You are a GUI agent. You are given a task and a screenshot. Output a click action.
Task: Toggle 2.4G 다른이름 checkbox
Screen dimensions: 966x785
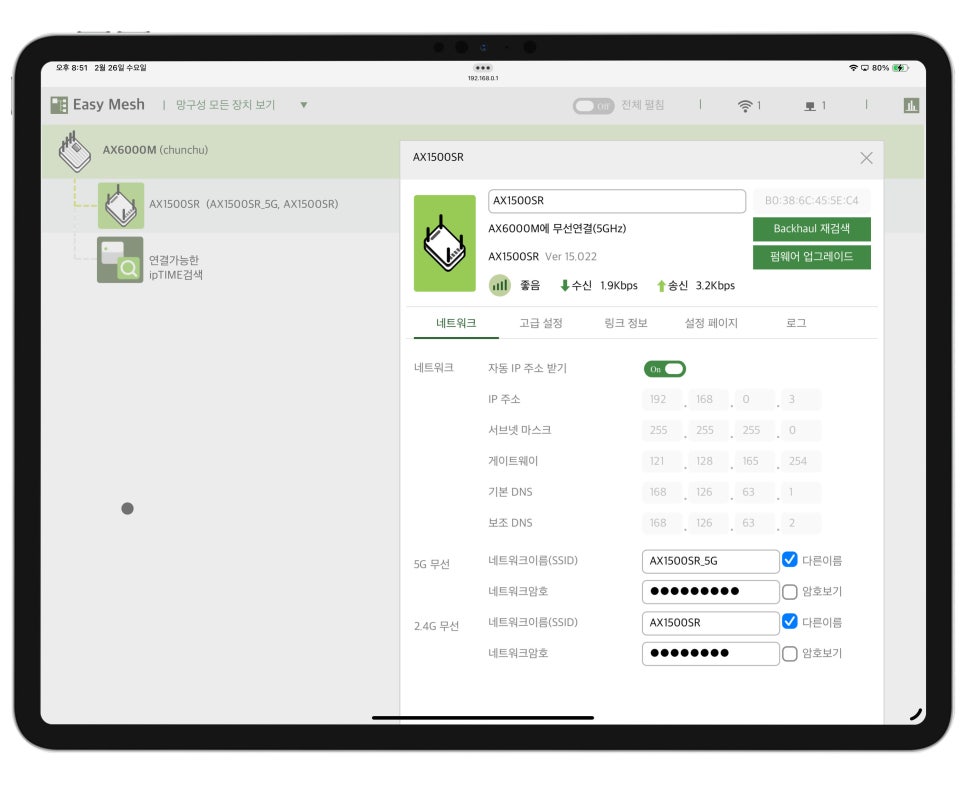(x=790, y=621)
